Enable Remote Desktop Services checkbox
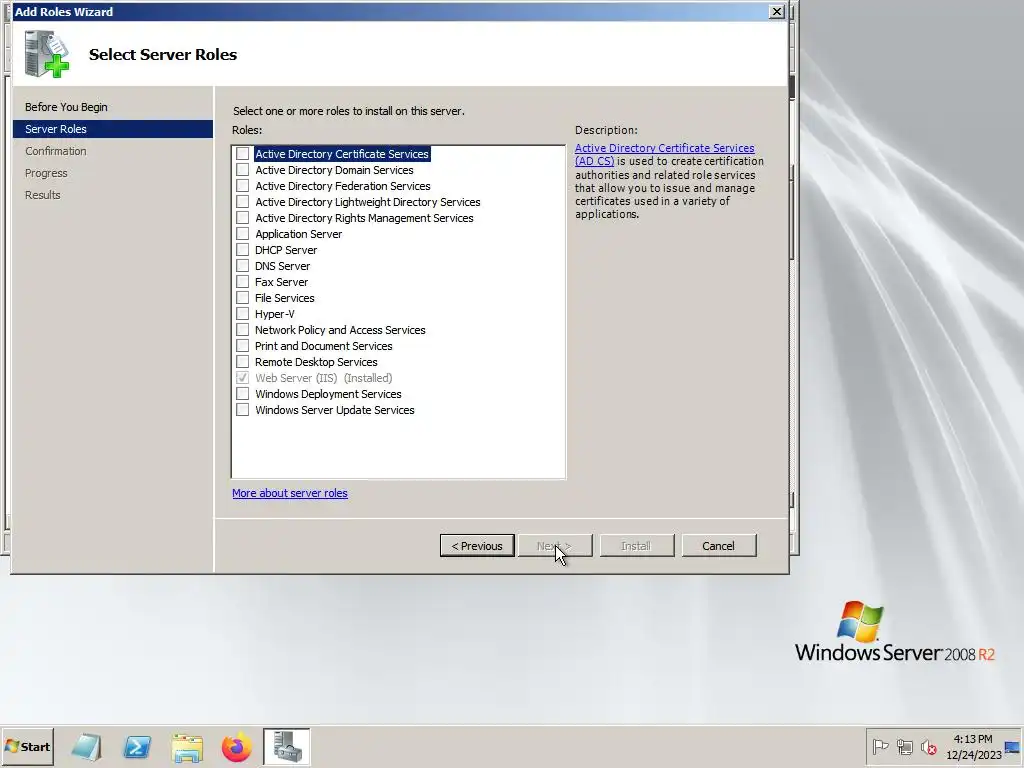Screen dimensions: 1024x768 tap(242, 362)
